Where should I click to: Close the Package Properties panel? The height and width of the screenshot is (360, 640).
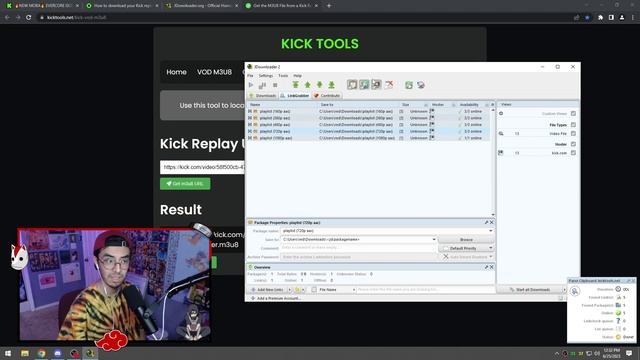point(491,222)
